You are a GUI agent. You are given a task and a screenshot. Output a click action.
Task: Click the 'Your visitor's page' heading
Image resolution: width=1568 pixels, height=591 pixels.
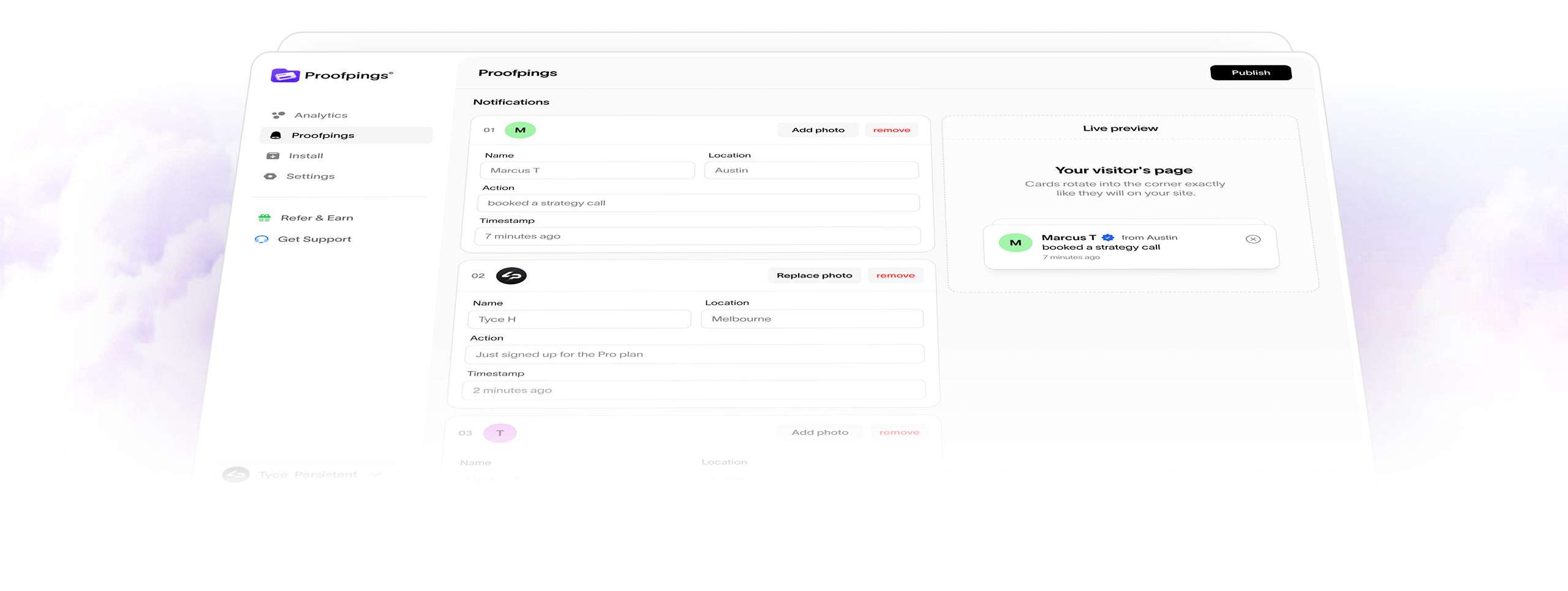pyautogui.click(x=1124, y=170)
